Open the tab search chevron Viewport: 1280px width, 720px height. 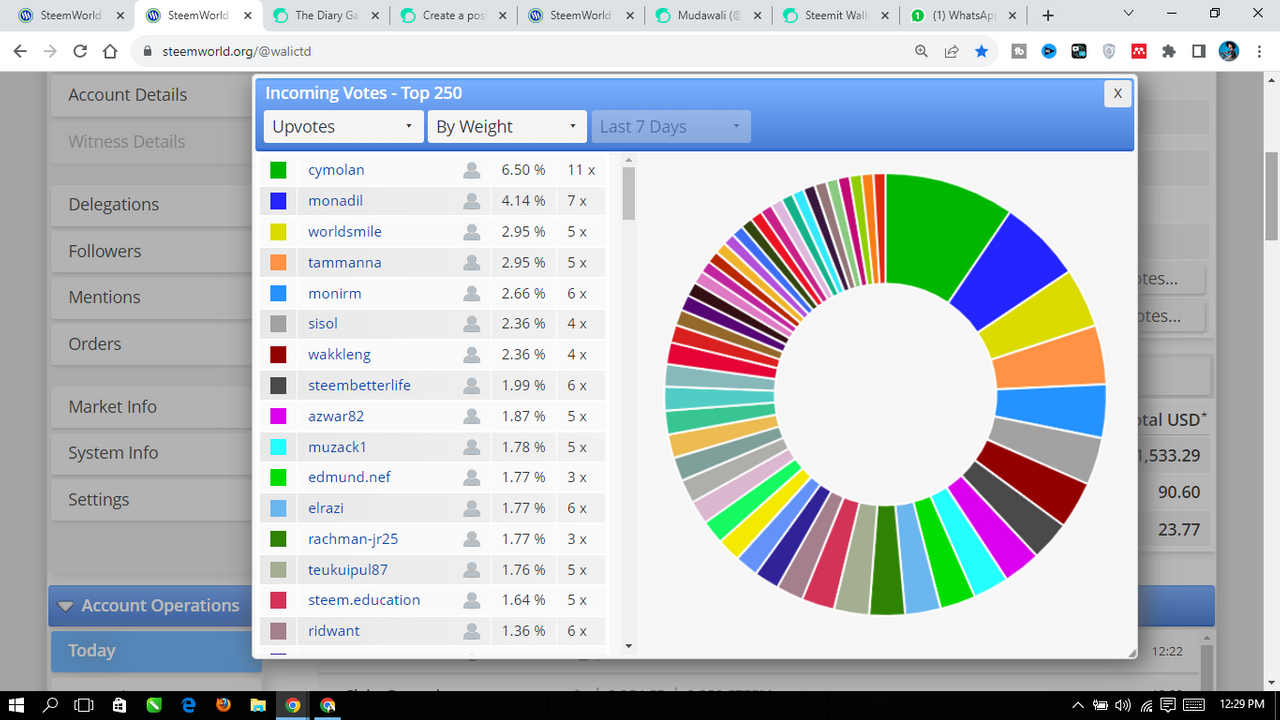(1128, 14)
